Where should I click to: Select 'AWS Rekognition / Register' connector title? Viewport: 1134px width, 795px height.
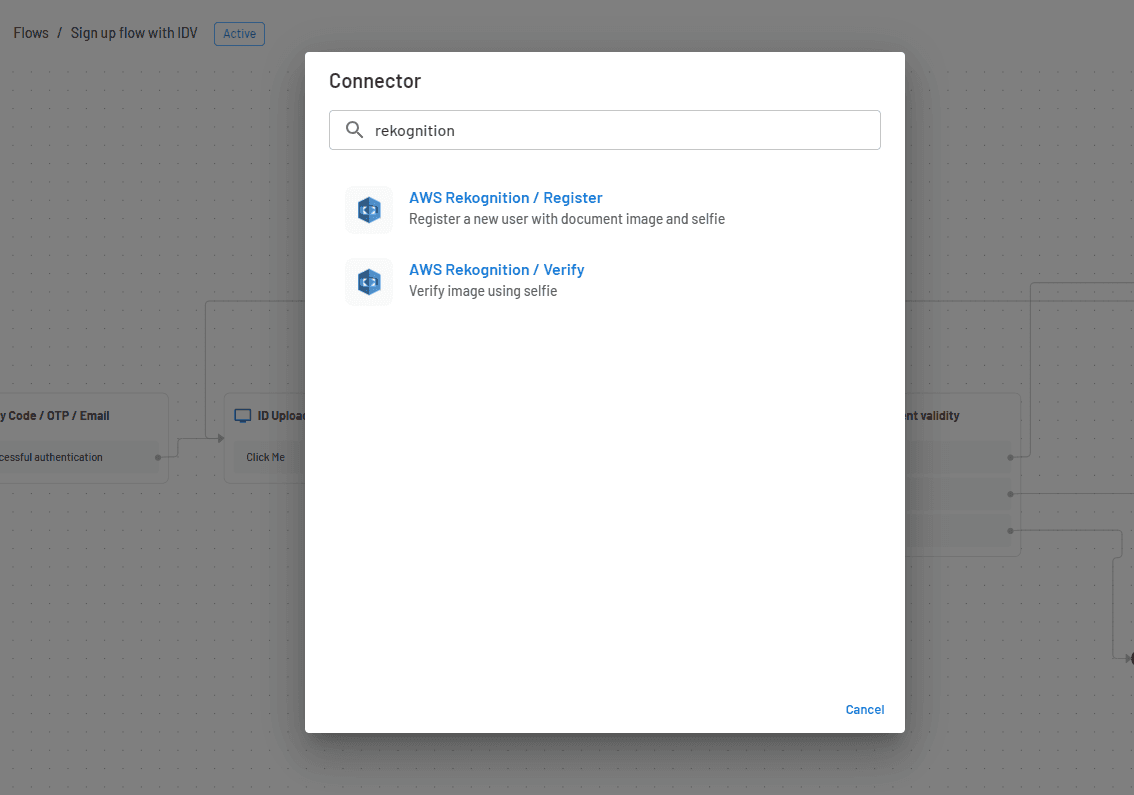(x=505, y=198)
